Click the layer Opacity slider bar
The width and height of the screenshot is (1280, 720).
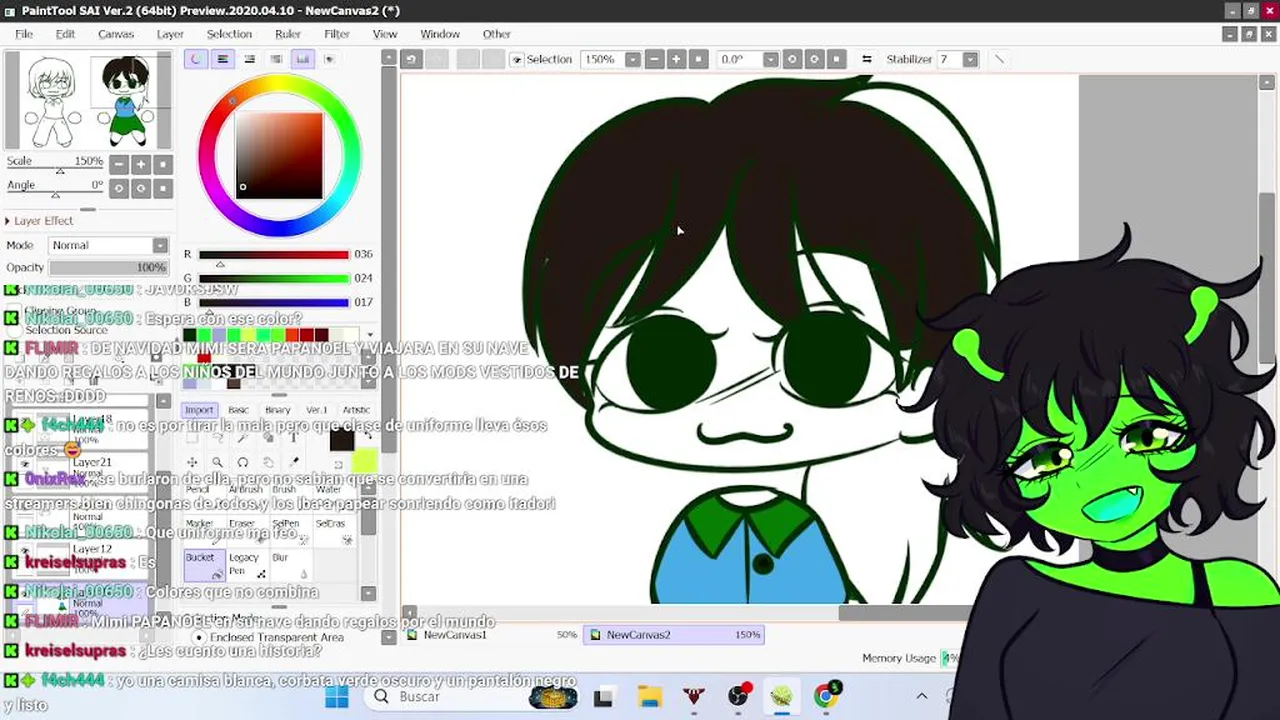(x=108, y=268)
